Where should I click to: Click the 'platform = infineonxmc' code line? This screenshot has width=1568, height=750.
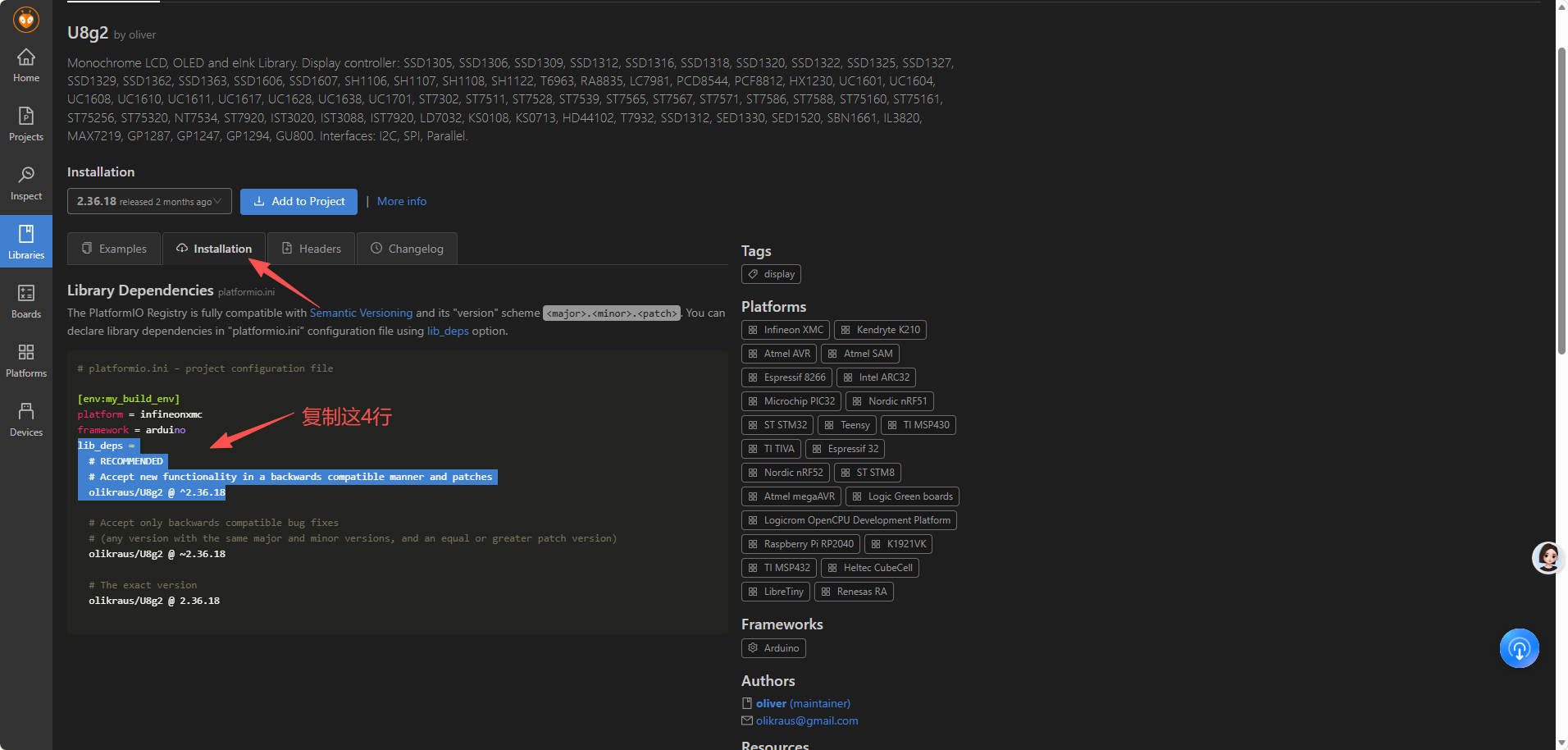point(140,414)
